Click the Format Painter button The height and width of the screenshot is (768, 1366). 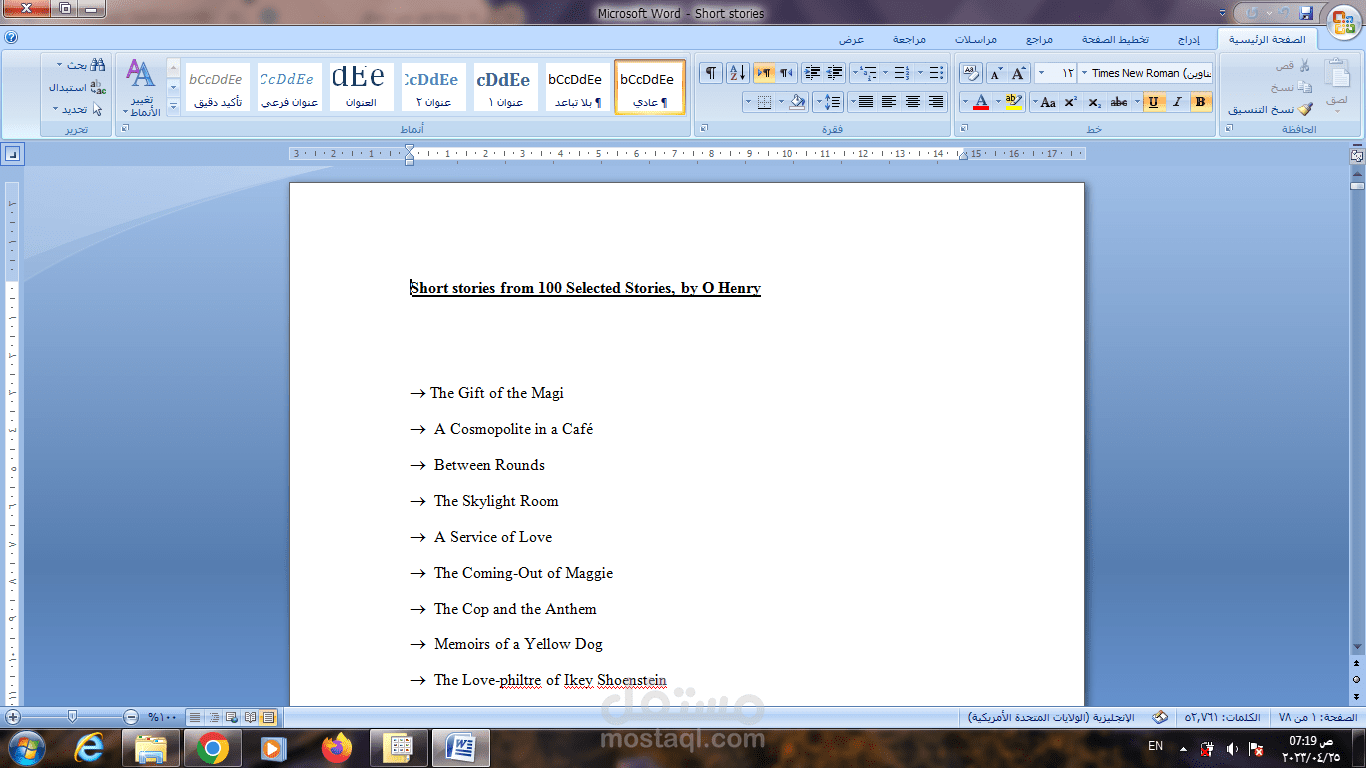(1270, 109)
